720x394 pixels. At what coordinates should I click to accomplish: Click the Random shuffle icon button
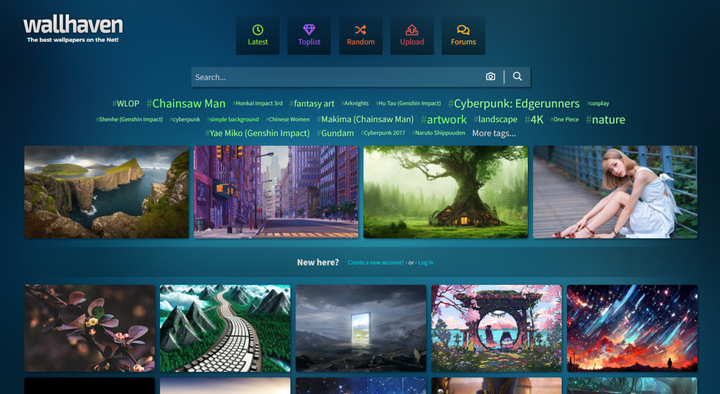click(x=360, y=36)
